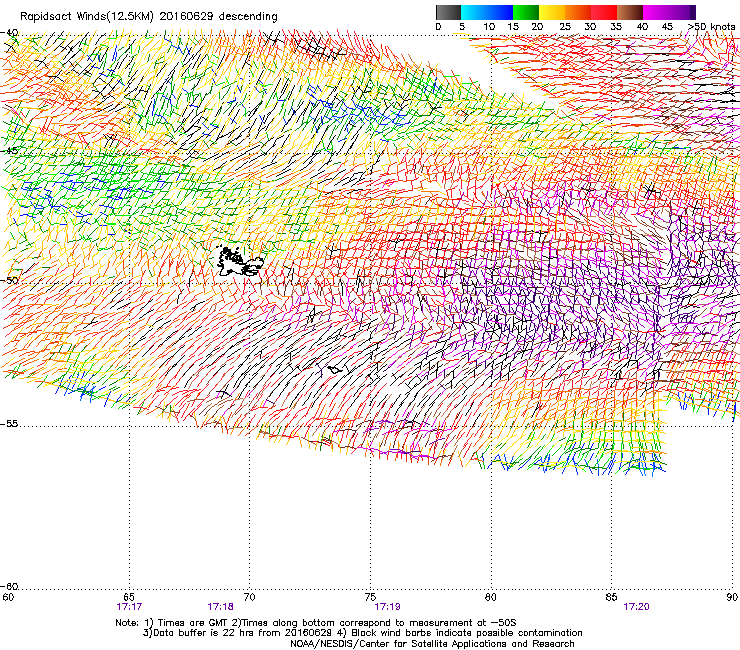Click the blue 10-15 knots color swatch

tap(500, 12)
